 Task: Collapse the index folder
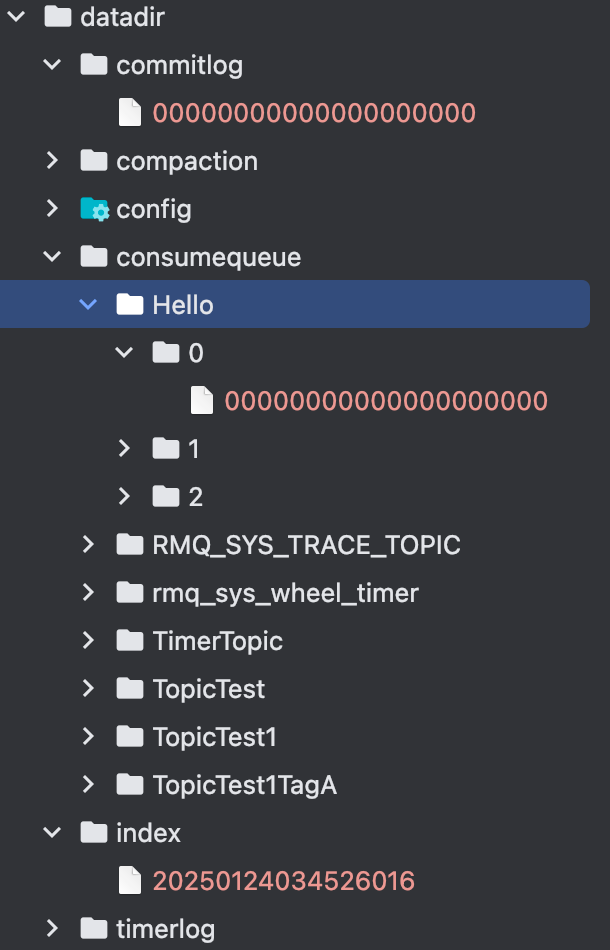pos(53,833)
